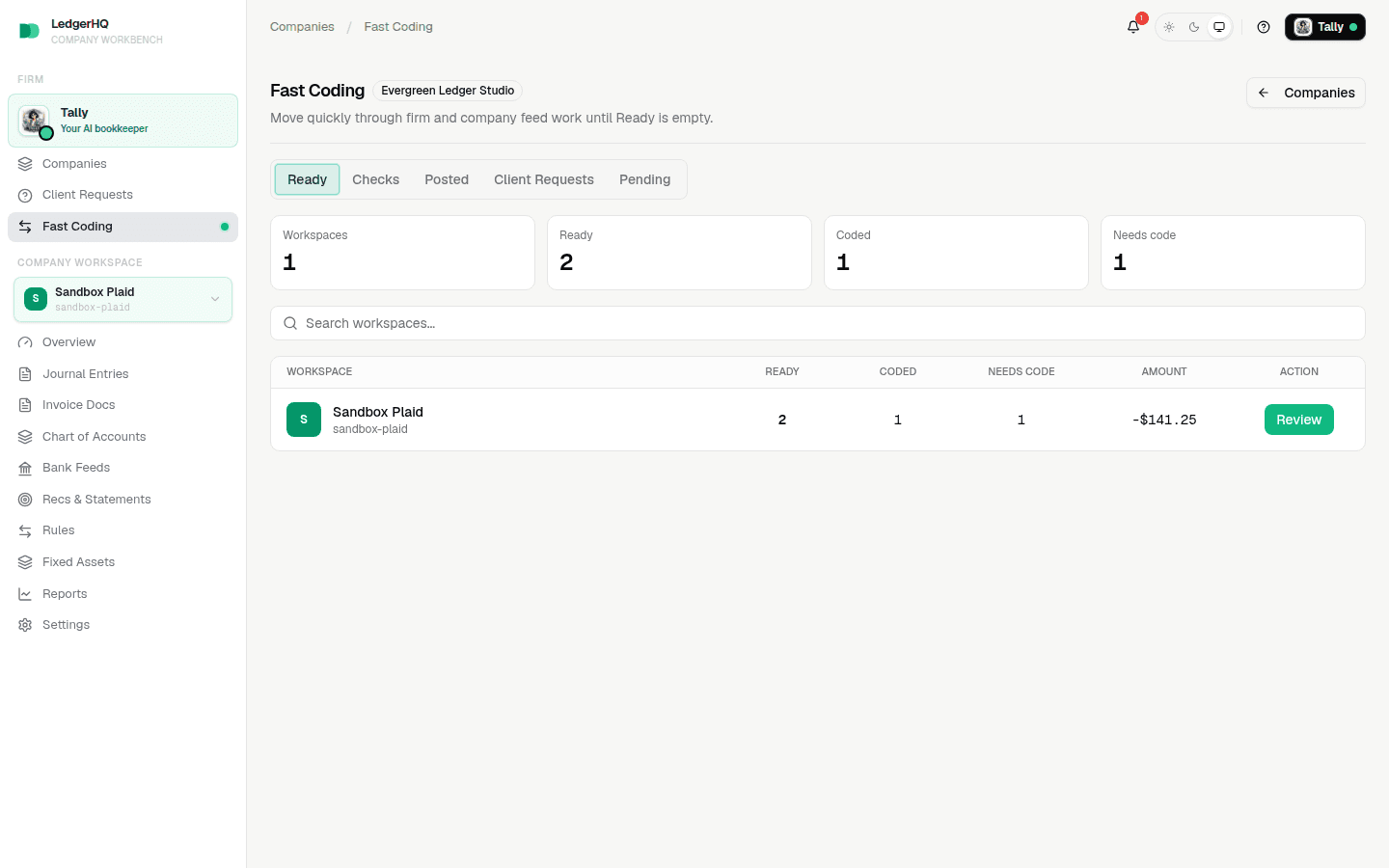This screenshot has width=1389, height=868.
Task: Switch to dark theme moon icon
Action: tap(1194, 27)
